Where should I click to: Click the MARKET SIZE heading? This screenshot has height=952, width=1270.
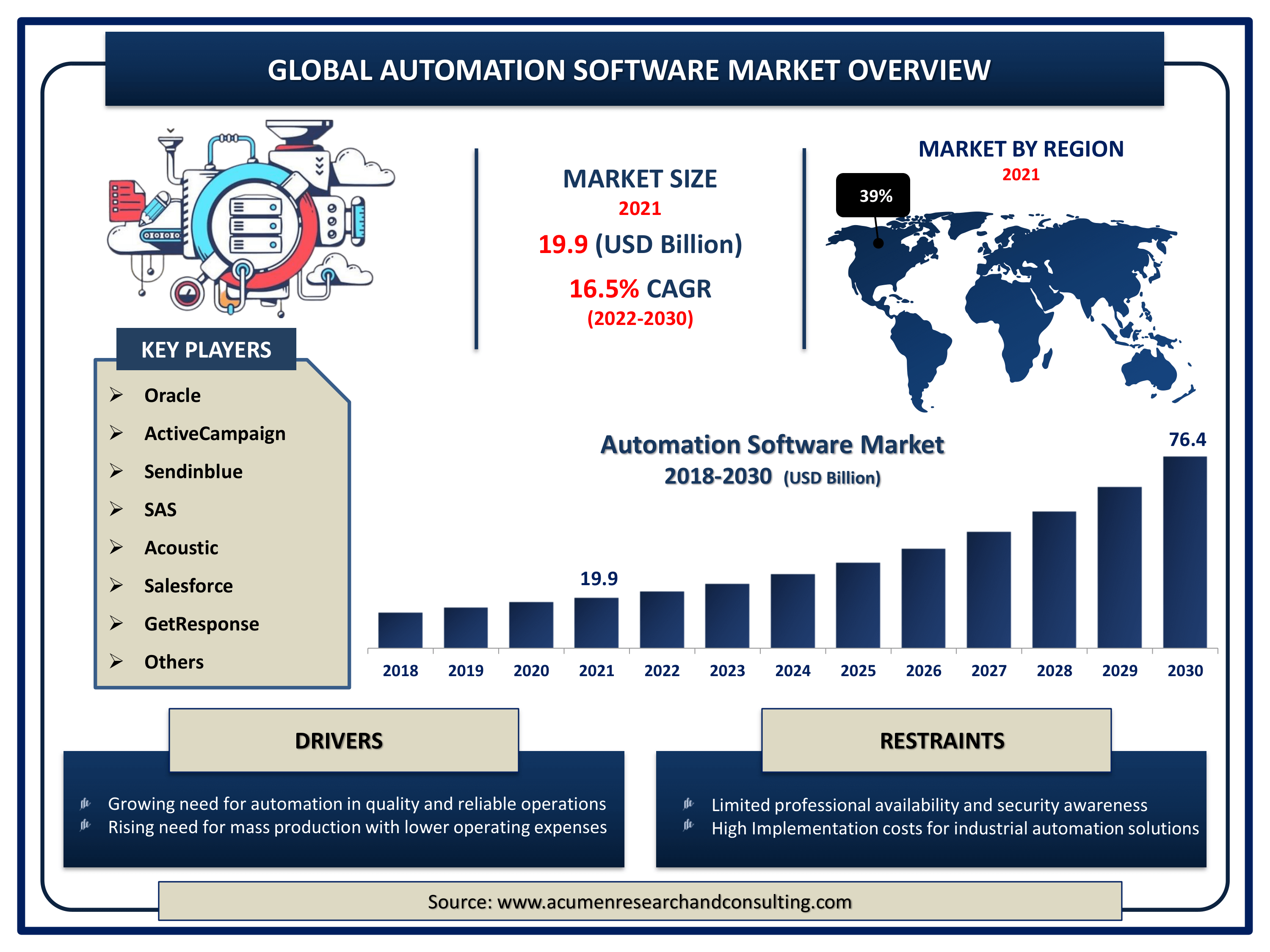tap(640, 179)
